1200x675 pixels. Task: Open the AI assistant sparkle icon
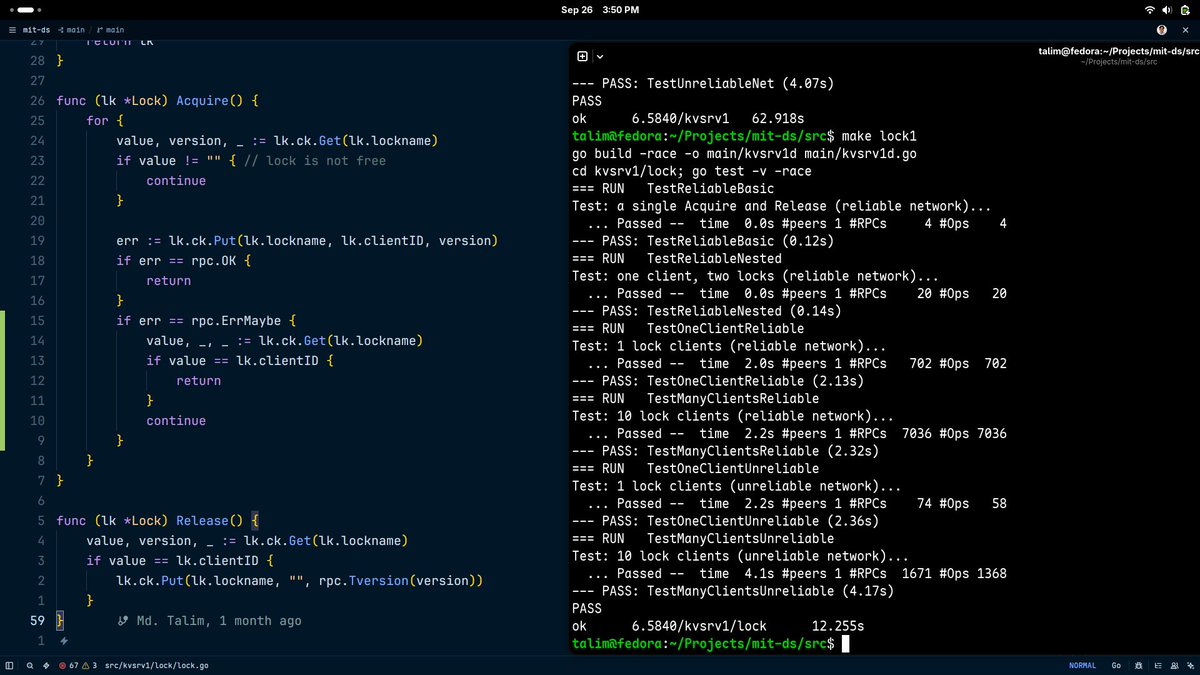[x=1190, y=666]
